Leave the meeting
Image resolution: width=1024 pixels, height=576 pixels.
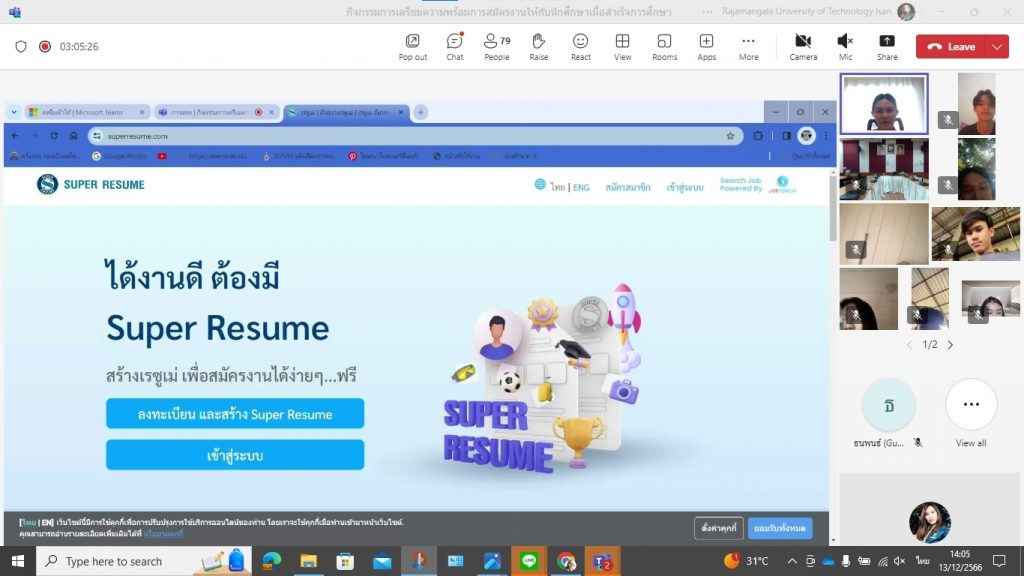coord(951,46)
